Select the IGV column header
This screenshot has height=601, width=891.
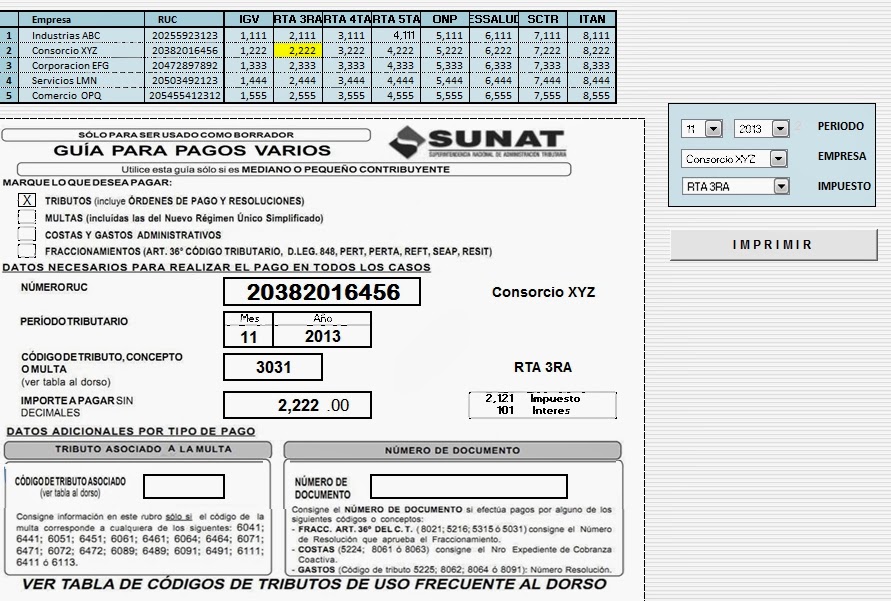[249, 19]
